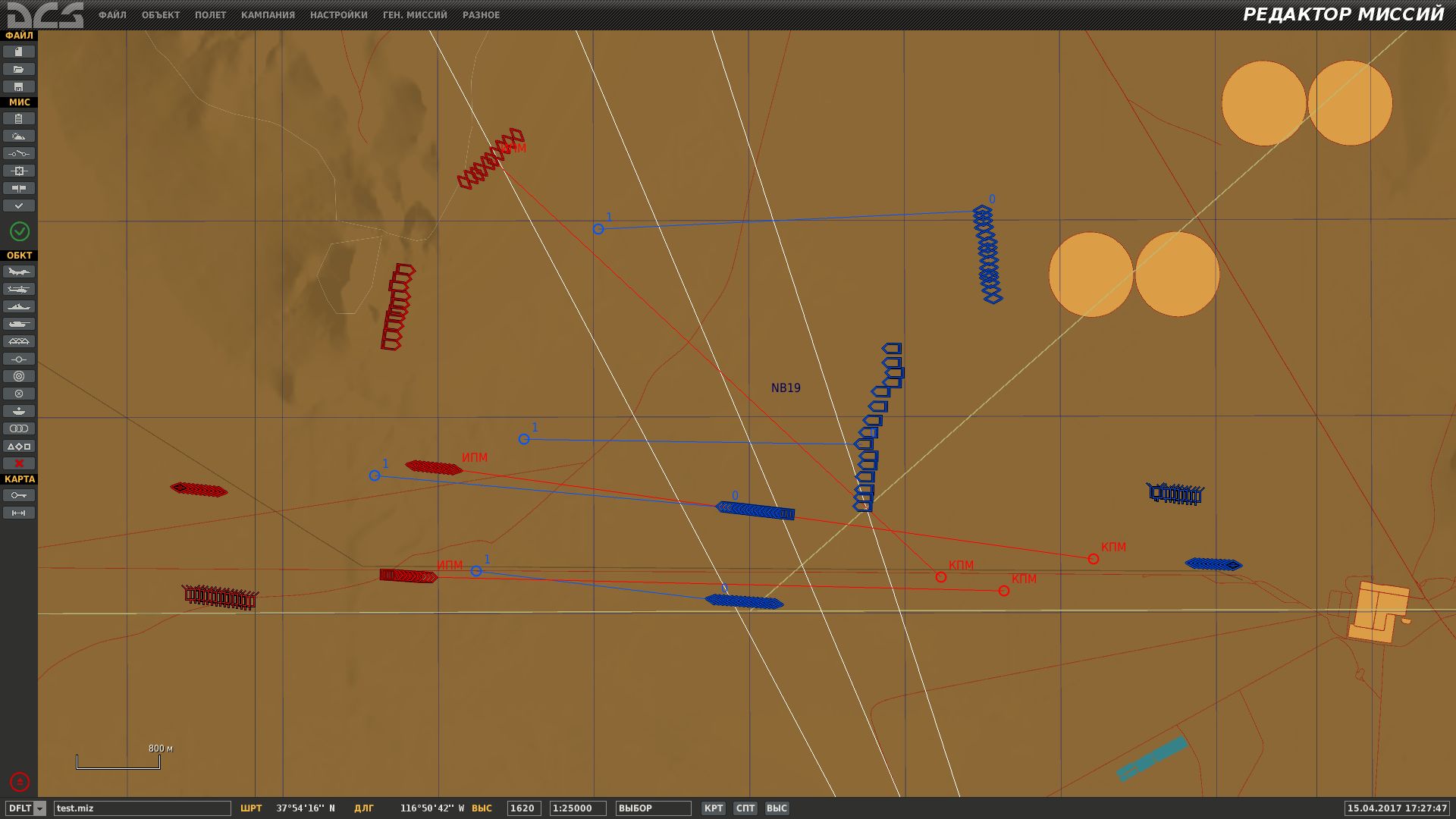Click the ВЫБОР mode field

click(653, 808)
